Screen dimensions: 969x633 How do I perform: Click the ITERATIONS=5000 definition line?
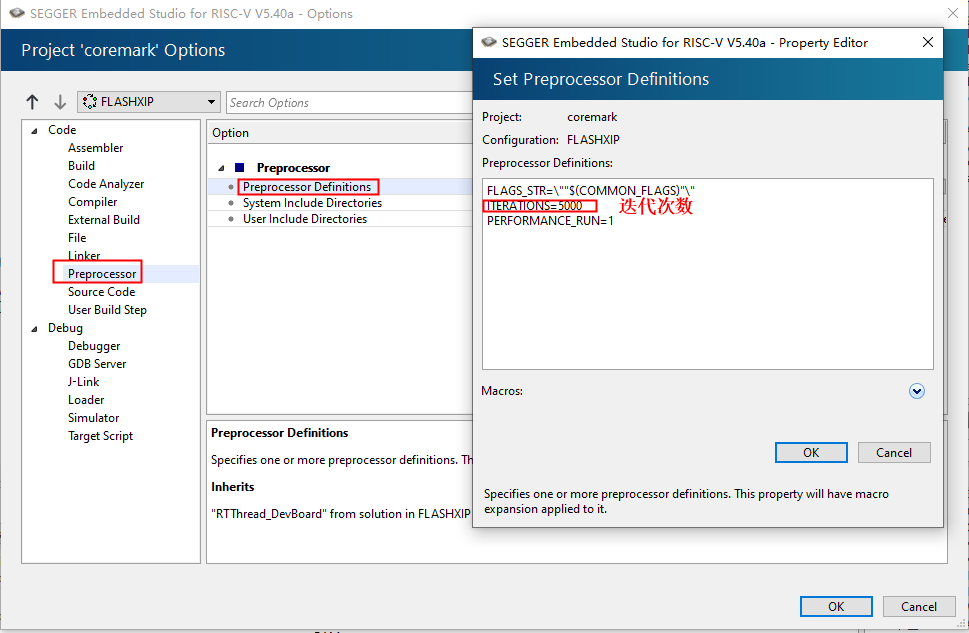pyautogui.click(x=535, y=206)
